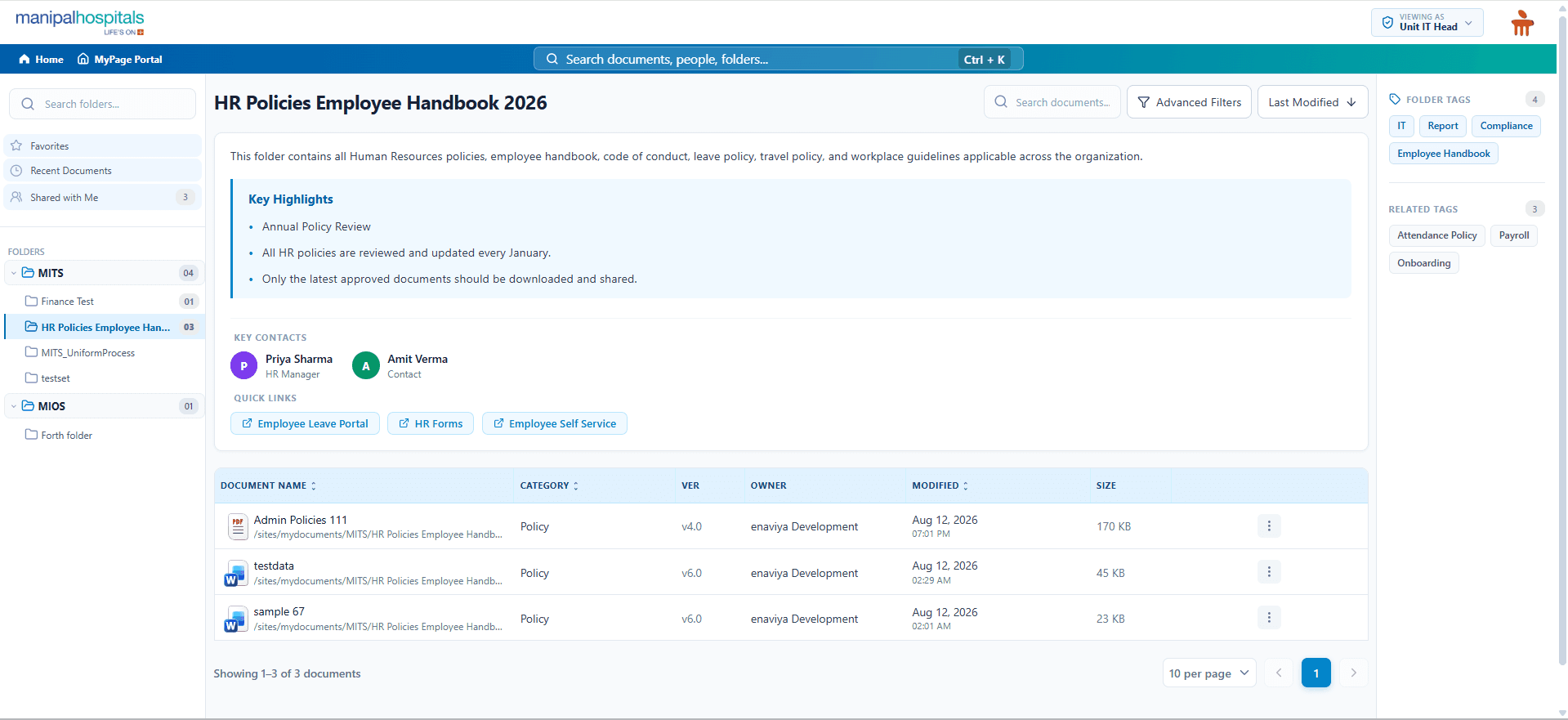Click the Compliance folder tag
Image resolution: width=1568 pixels, height=720 pixels.
[x=1506, y=126]
